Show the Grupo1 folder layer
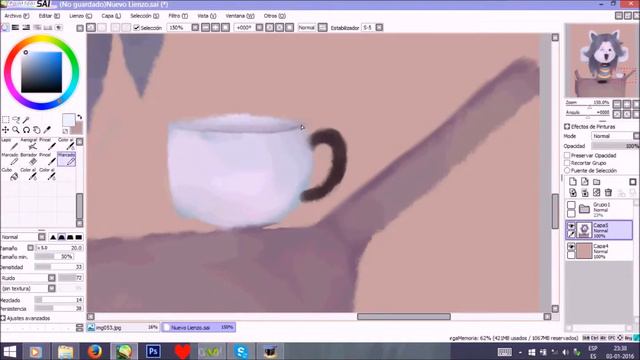The image size is (640, 360). 571,205
